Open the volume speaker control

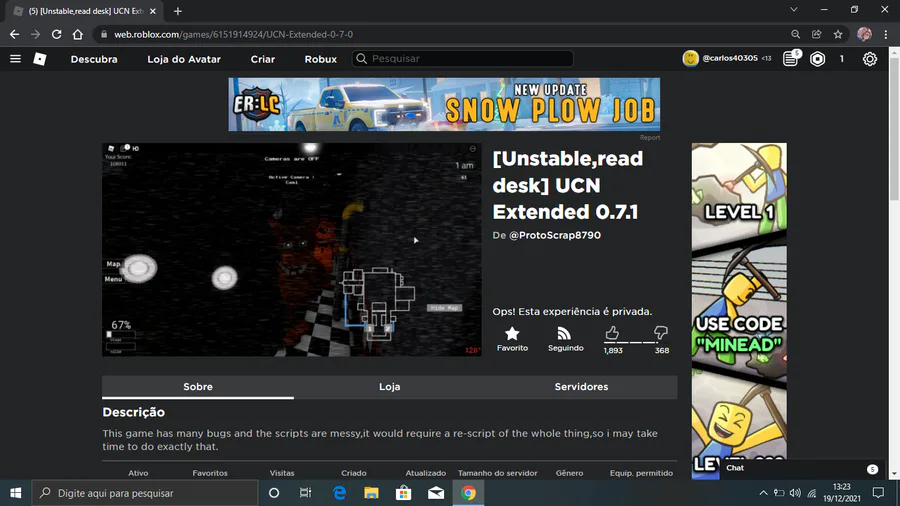795,493
